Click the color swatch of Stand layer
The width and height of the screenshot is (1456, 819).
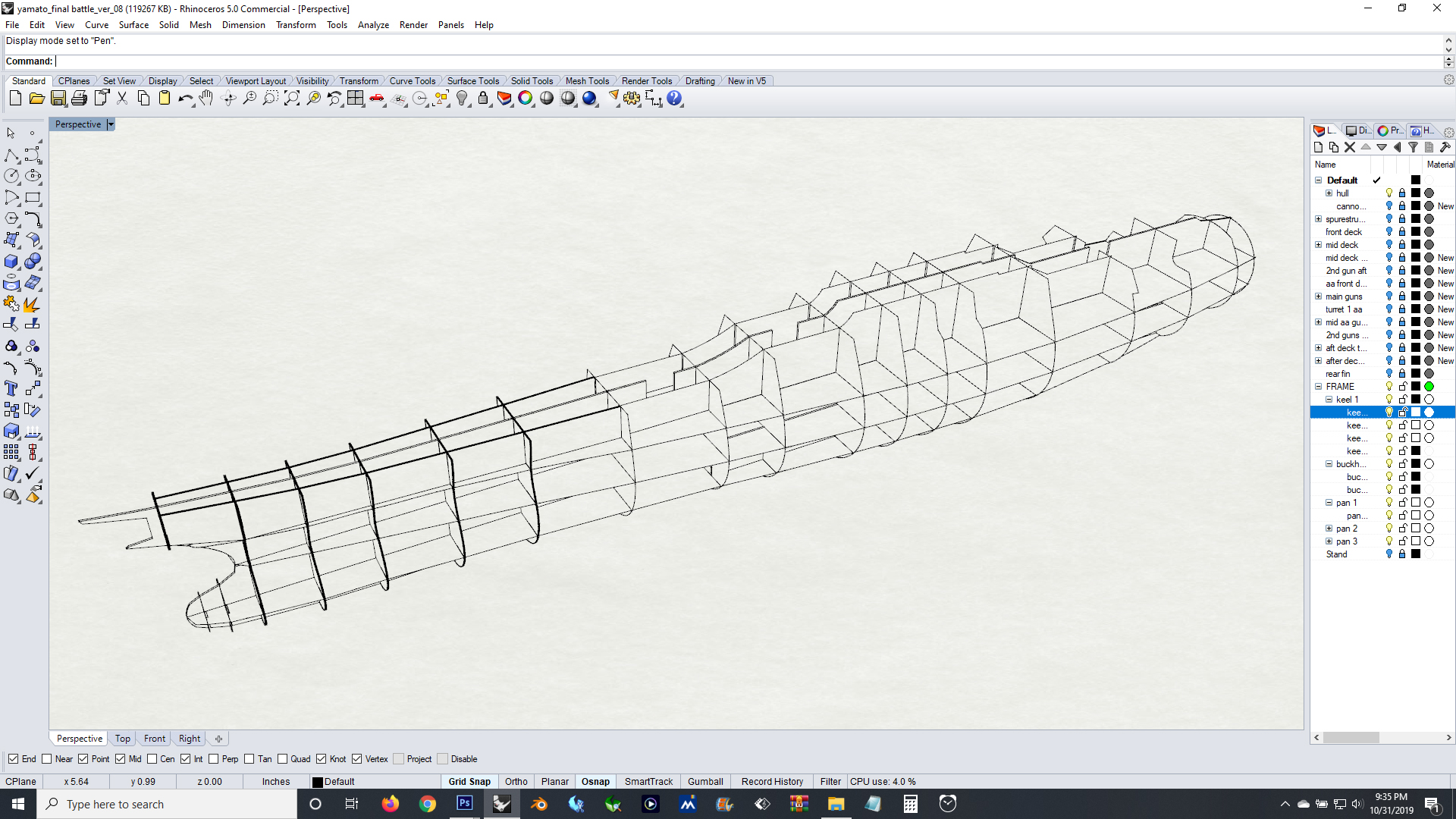click(1416, 554)
